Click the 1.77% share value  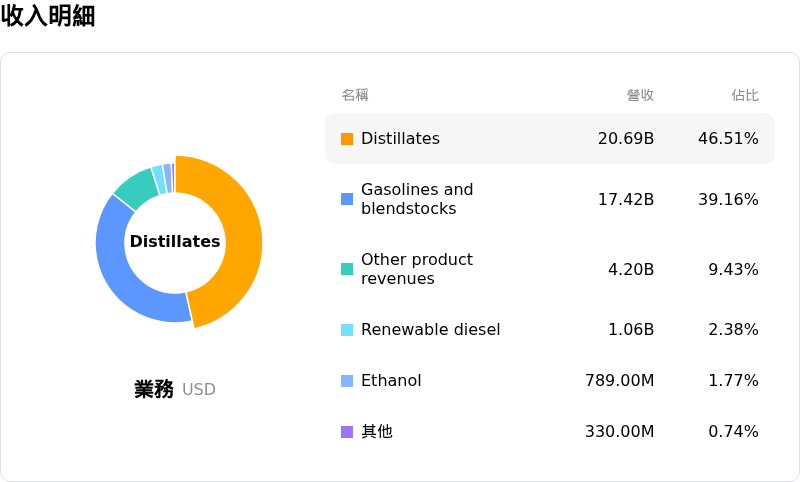(x=733, y=380)
